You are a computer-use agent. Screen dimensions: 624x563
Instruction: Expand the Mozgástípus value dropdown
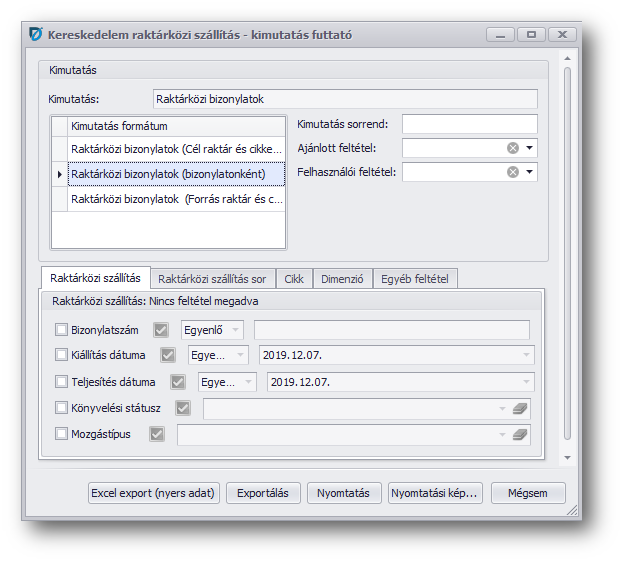(x=502, y=434)
